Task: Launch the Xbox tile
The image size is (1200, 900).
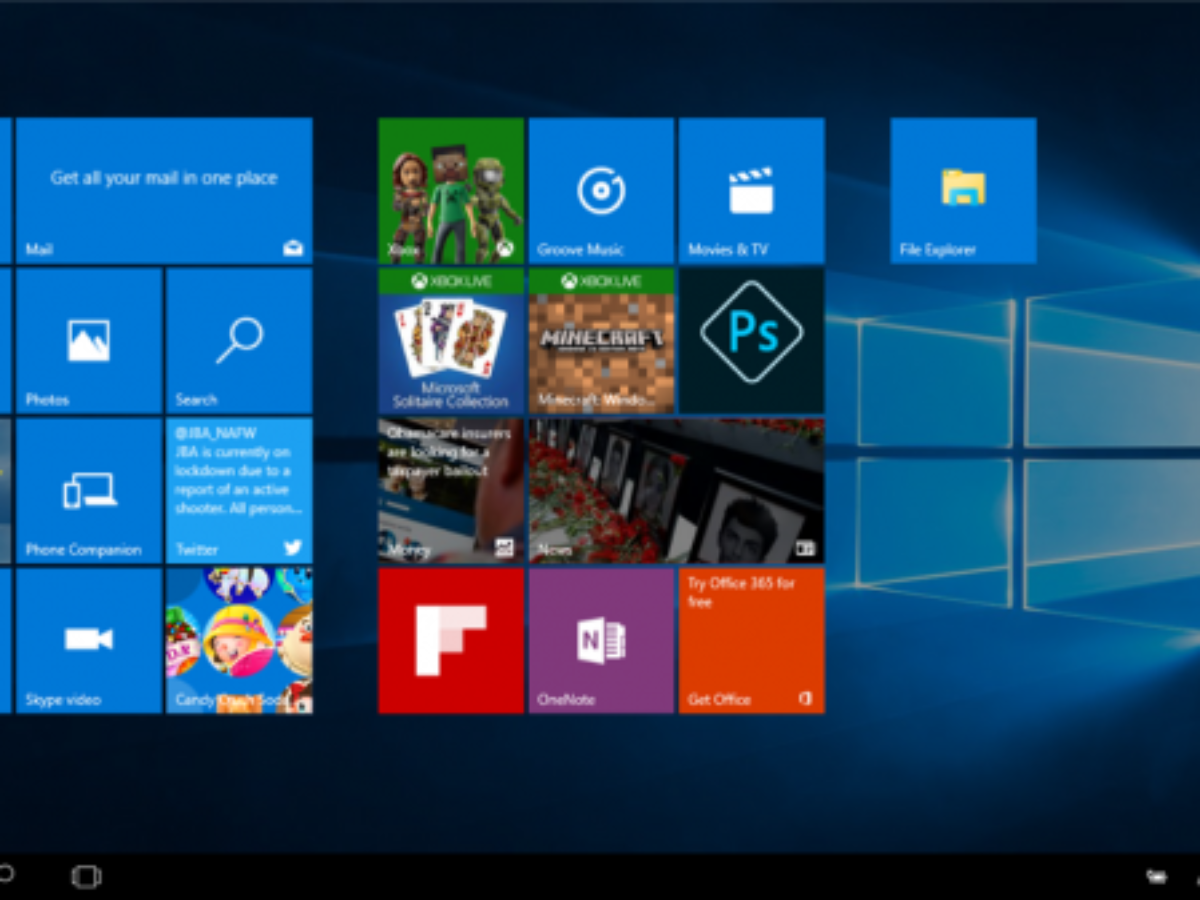Action: click(451, 190)
